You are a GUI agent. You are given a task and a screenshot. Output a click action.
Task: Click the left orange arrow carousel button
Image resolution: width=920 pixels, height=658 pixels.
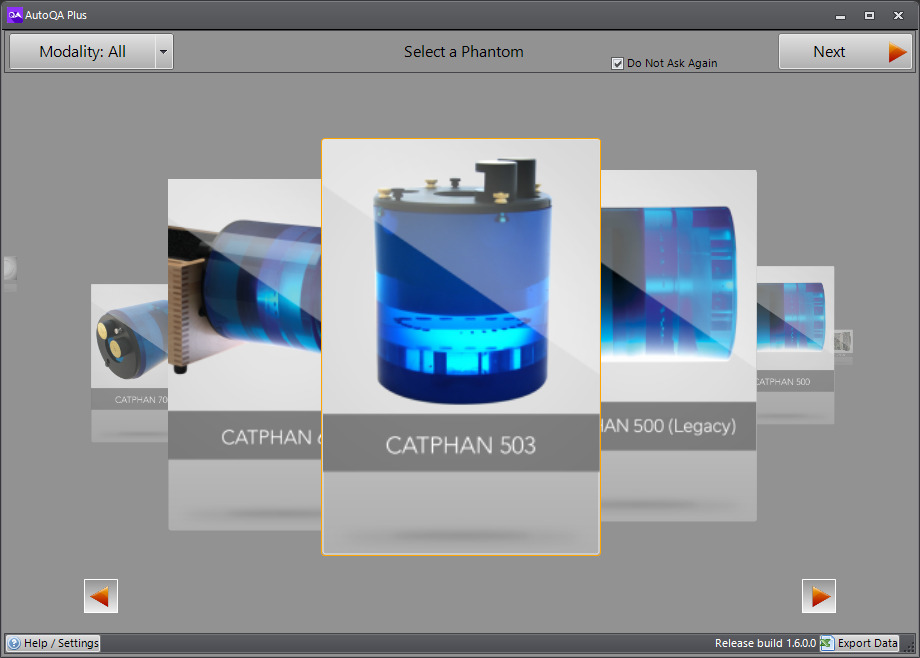point(101,596)
